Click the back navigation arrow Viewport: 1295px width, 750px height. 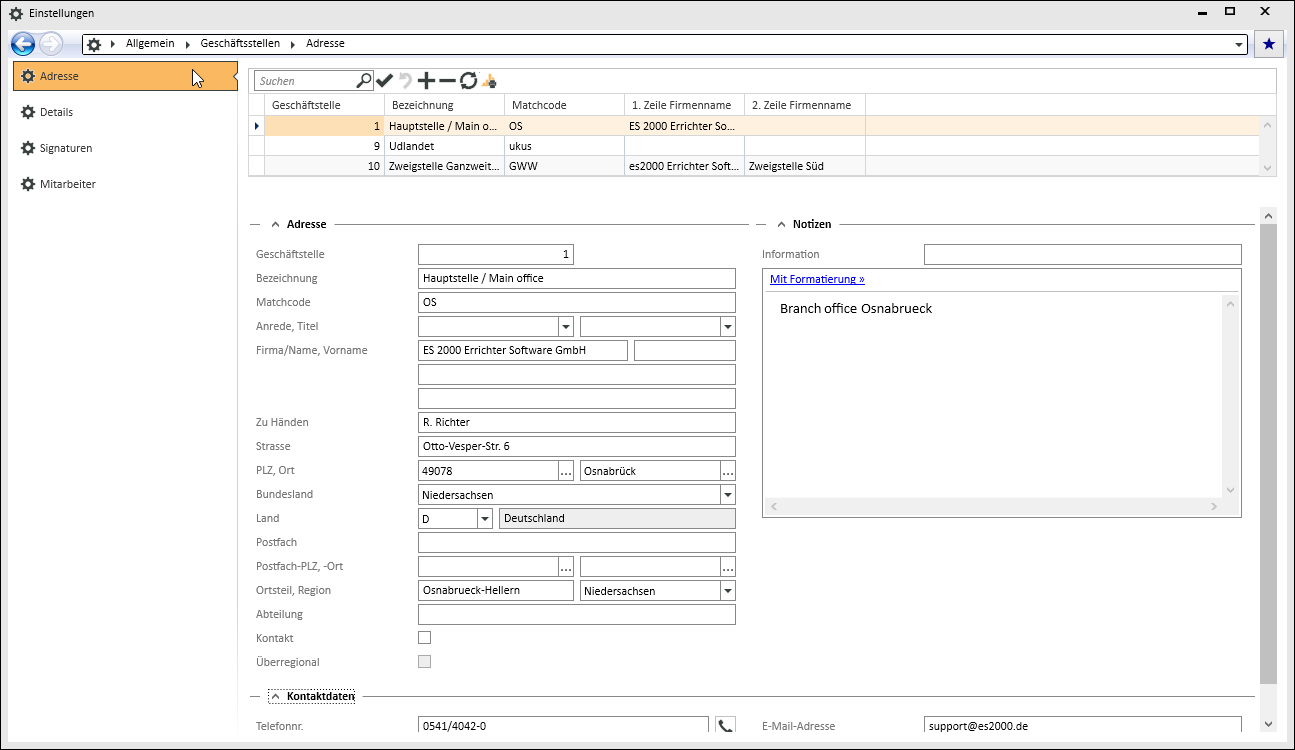22,44
